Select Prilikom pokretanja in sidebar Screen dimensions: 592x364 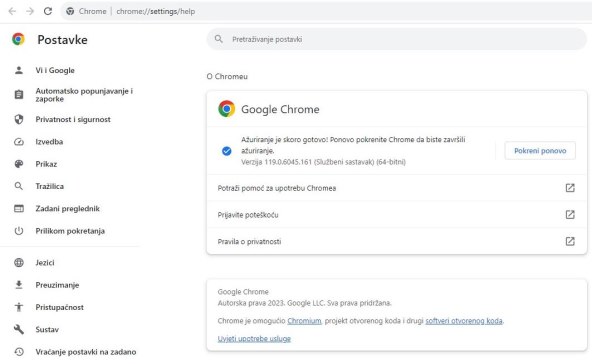tap(70, 231)
